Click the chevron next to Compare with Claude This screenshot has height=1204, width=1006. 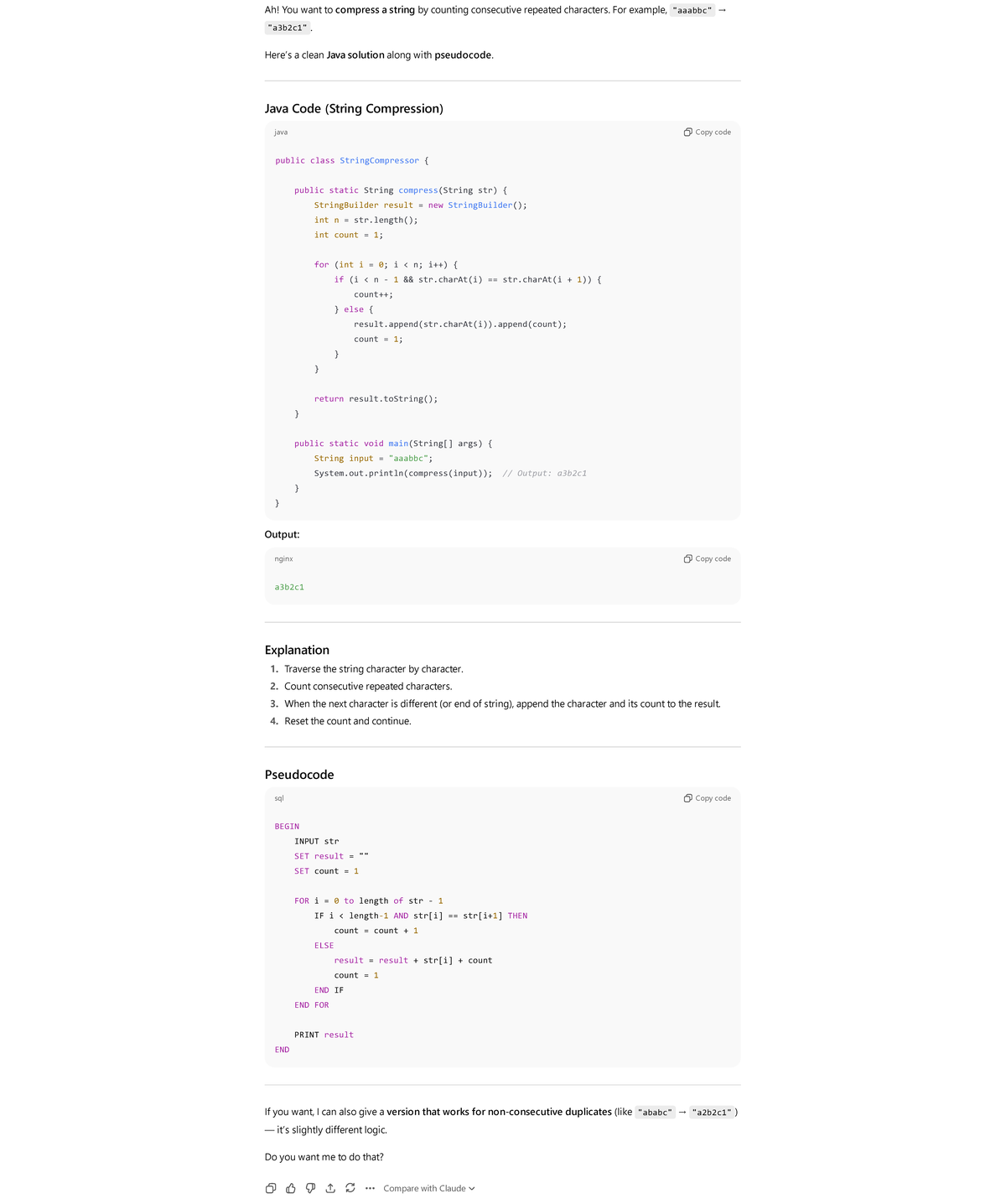point(472,1189)
